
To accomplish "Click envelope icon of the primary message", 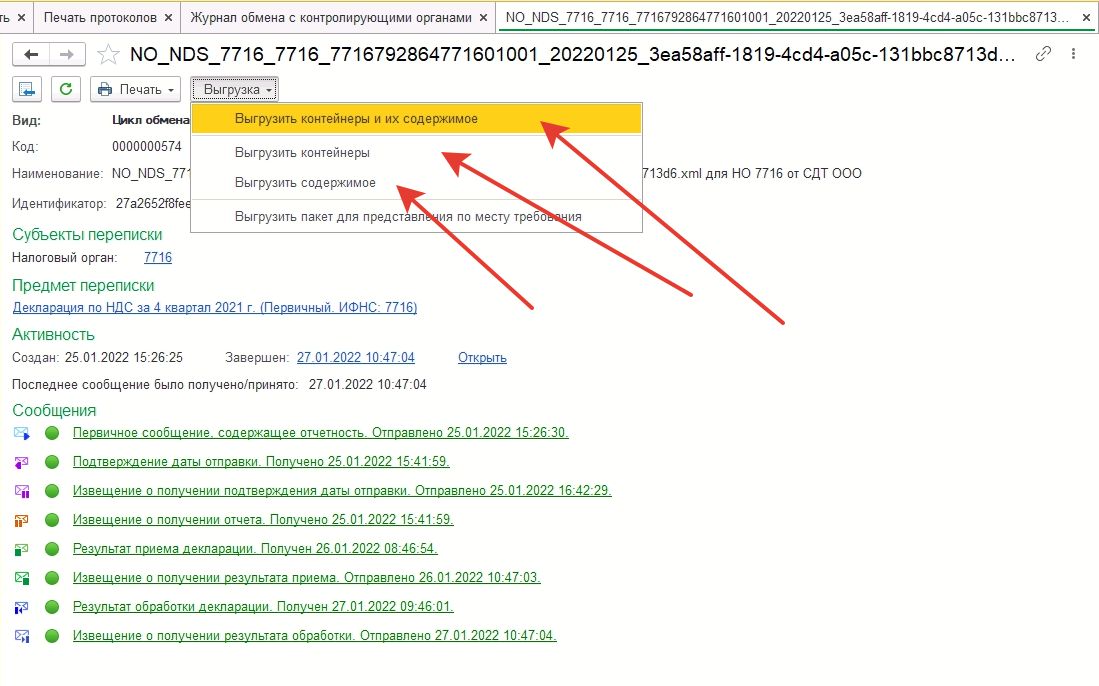I will pos(22,433).
